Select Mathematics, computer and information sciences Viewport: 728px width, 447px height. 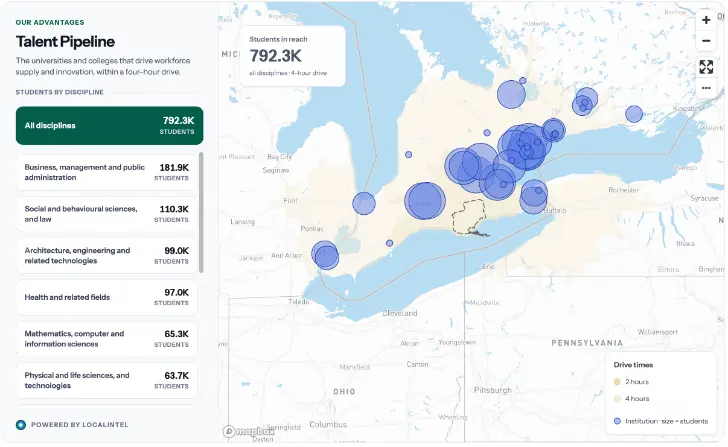point(107,339)
